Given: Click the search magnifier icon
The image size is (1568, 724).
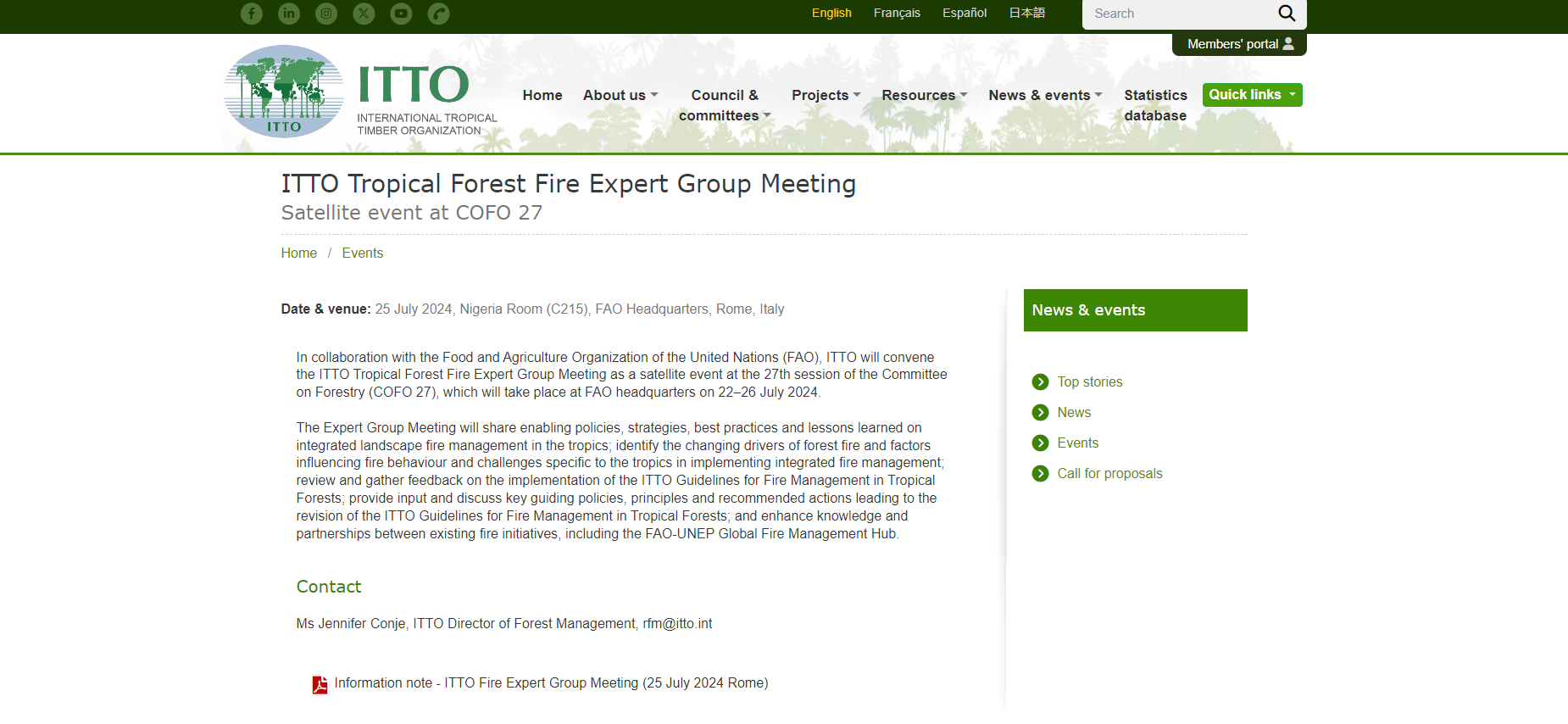Looking at the screenshot, I should point(1287,14).
